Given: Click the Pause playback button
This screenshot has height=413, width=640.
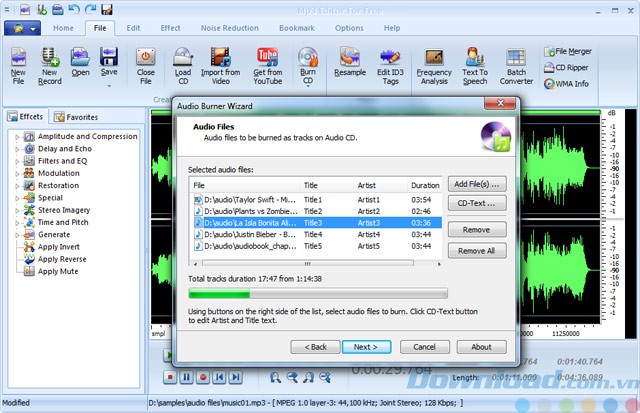Looking at the screenshot, I should pyautogui.click(x=187, y=377).
